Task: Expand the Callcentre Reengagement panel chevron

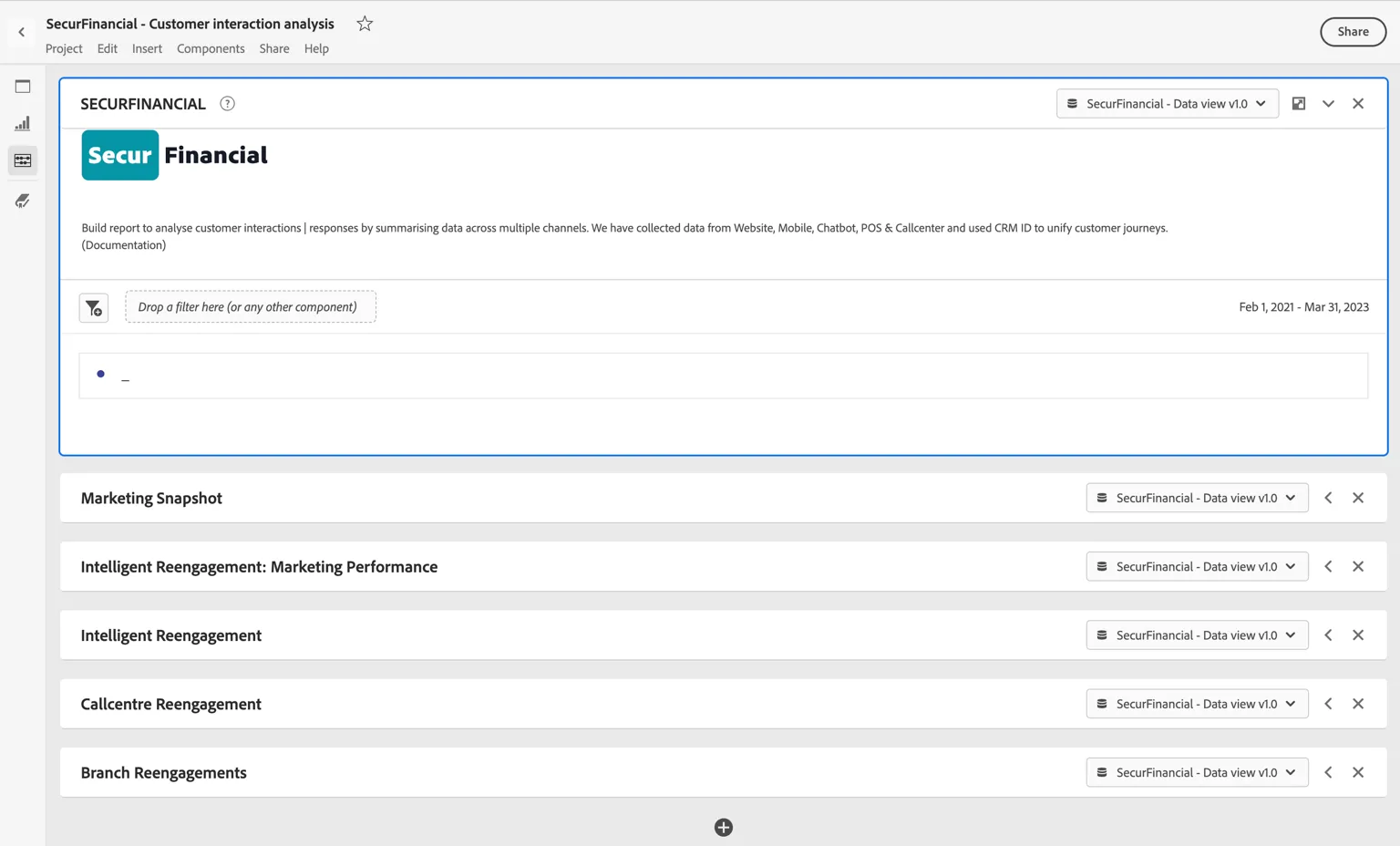Action: tap(1328, 704)
